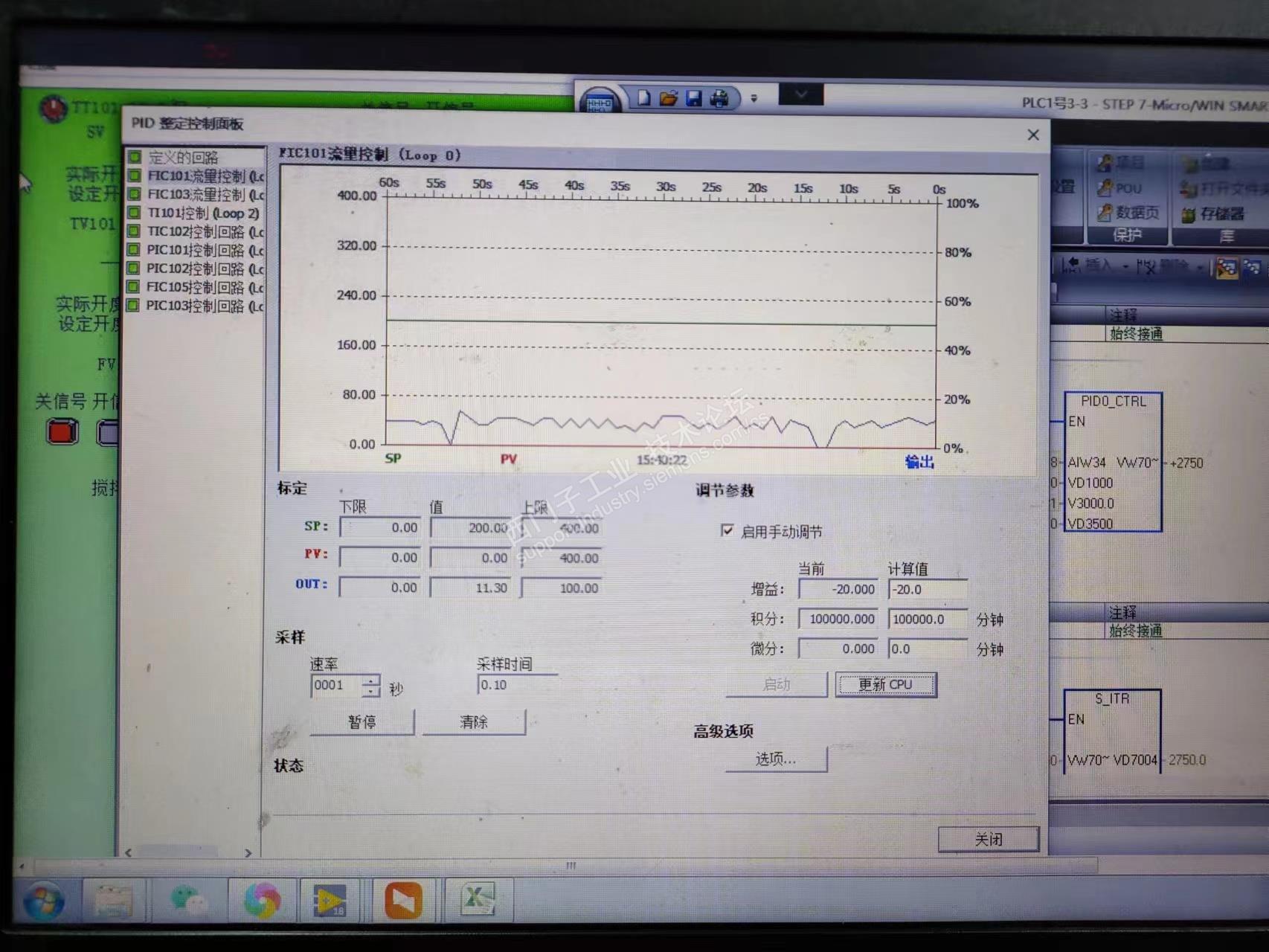Open the STEP 7-Micro/WIN application menu button
Screen dimensions: 1269x952
[x=600, y=101]
